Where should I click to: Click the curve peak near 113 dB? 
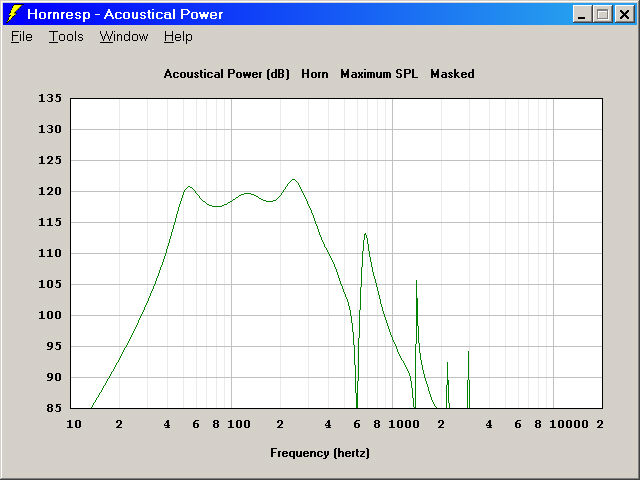[365, 234]
